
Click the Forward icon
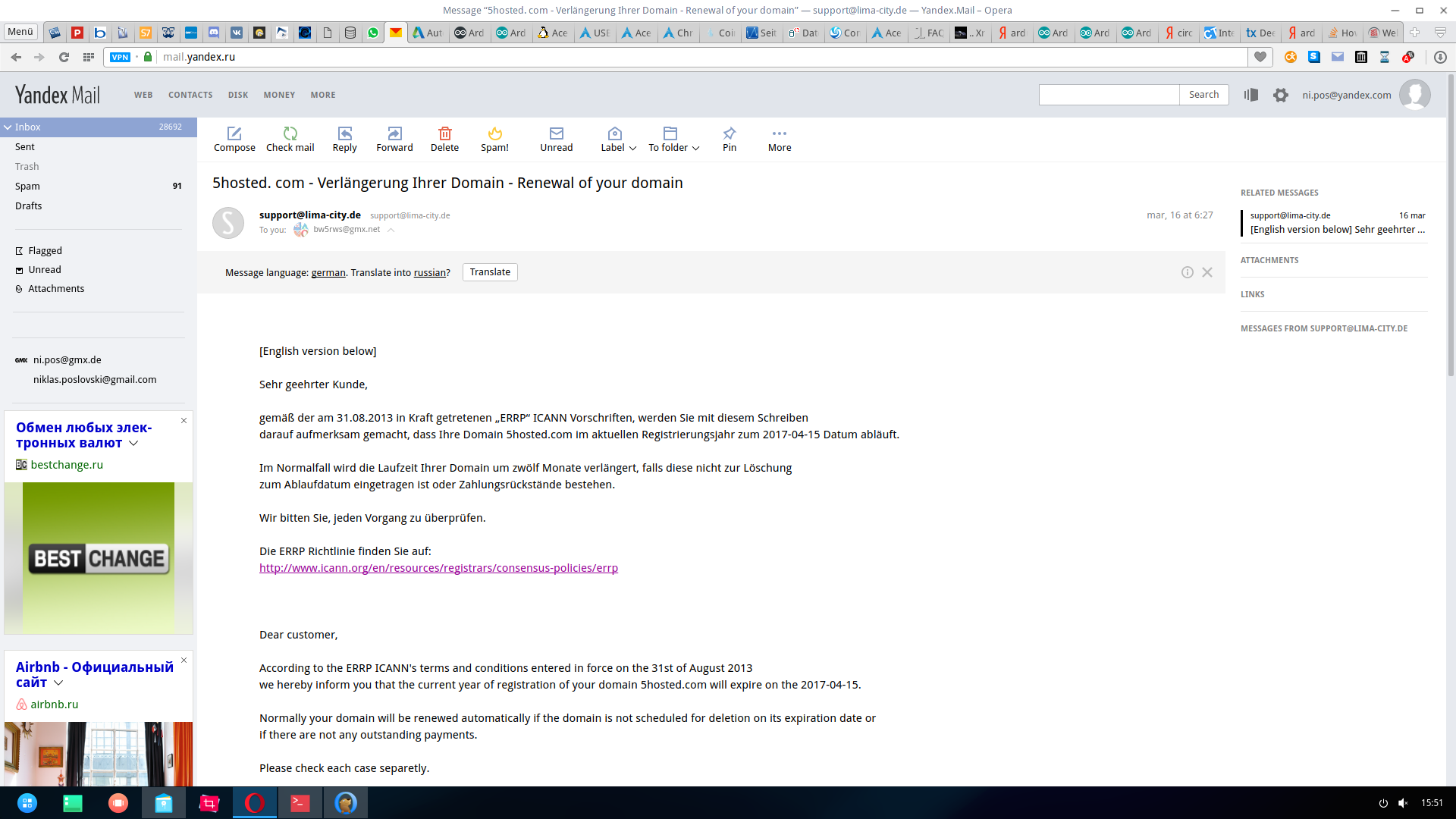tap(394, 133)
